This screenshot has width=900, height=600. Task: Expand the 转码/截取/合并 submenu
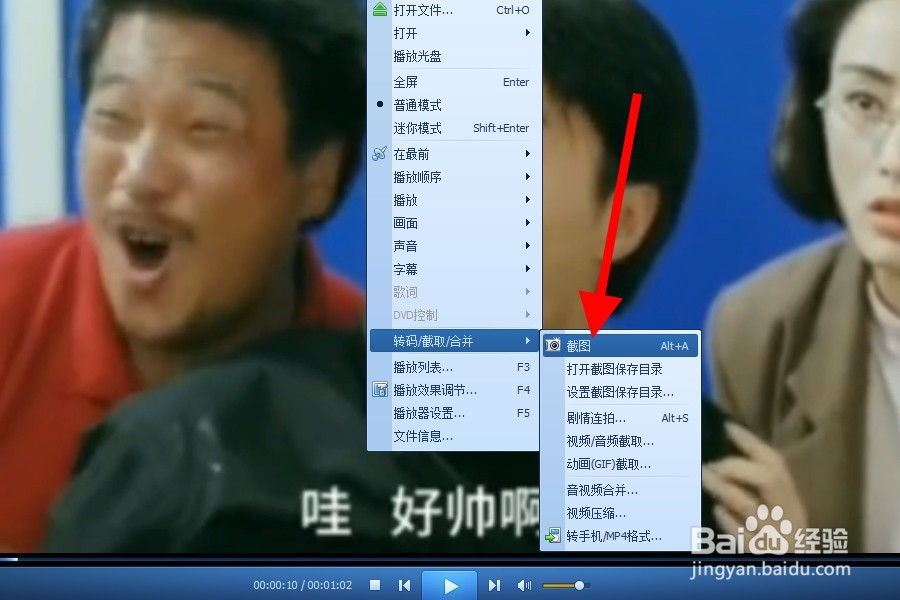pos(453,341)
